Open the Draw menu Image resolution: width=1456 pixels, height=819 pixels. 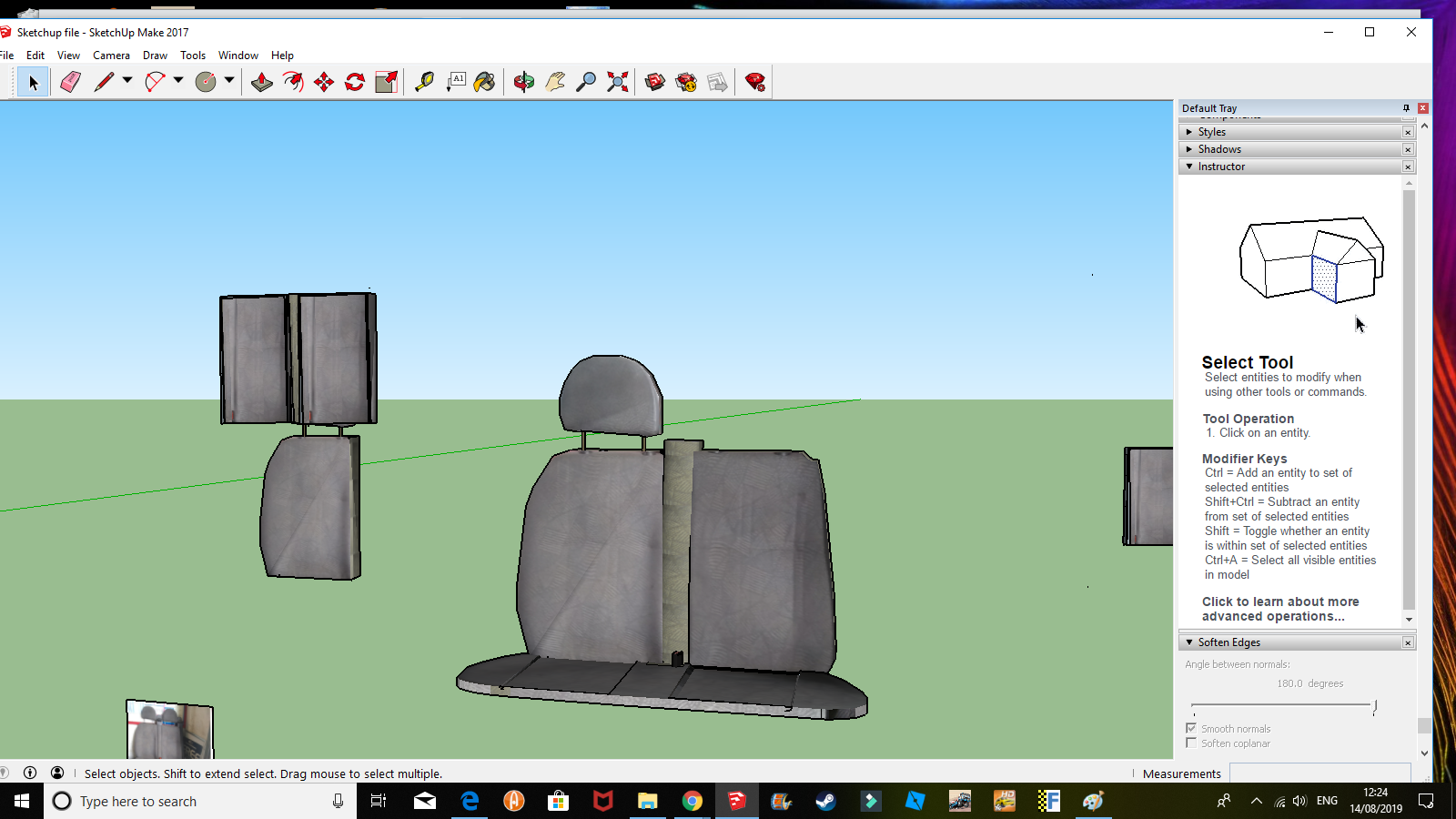click(x=155, y=56)
